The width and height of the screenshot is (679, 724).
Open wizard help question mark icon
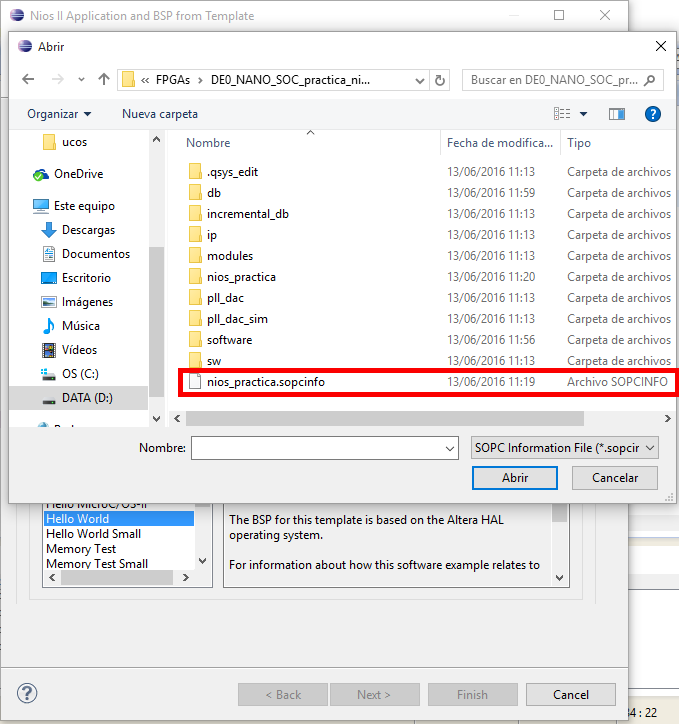27,693
